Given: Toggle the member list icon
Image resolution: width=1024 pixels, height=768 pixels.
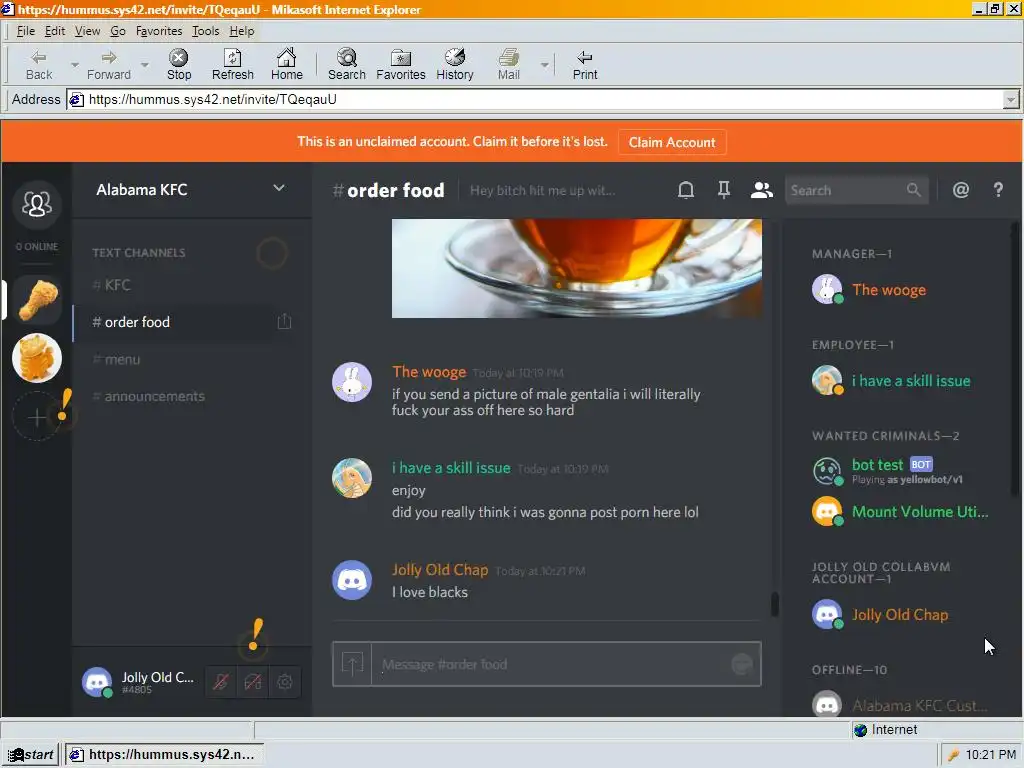Looking at the screenshot, I should click(x=761, y=190).
